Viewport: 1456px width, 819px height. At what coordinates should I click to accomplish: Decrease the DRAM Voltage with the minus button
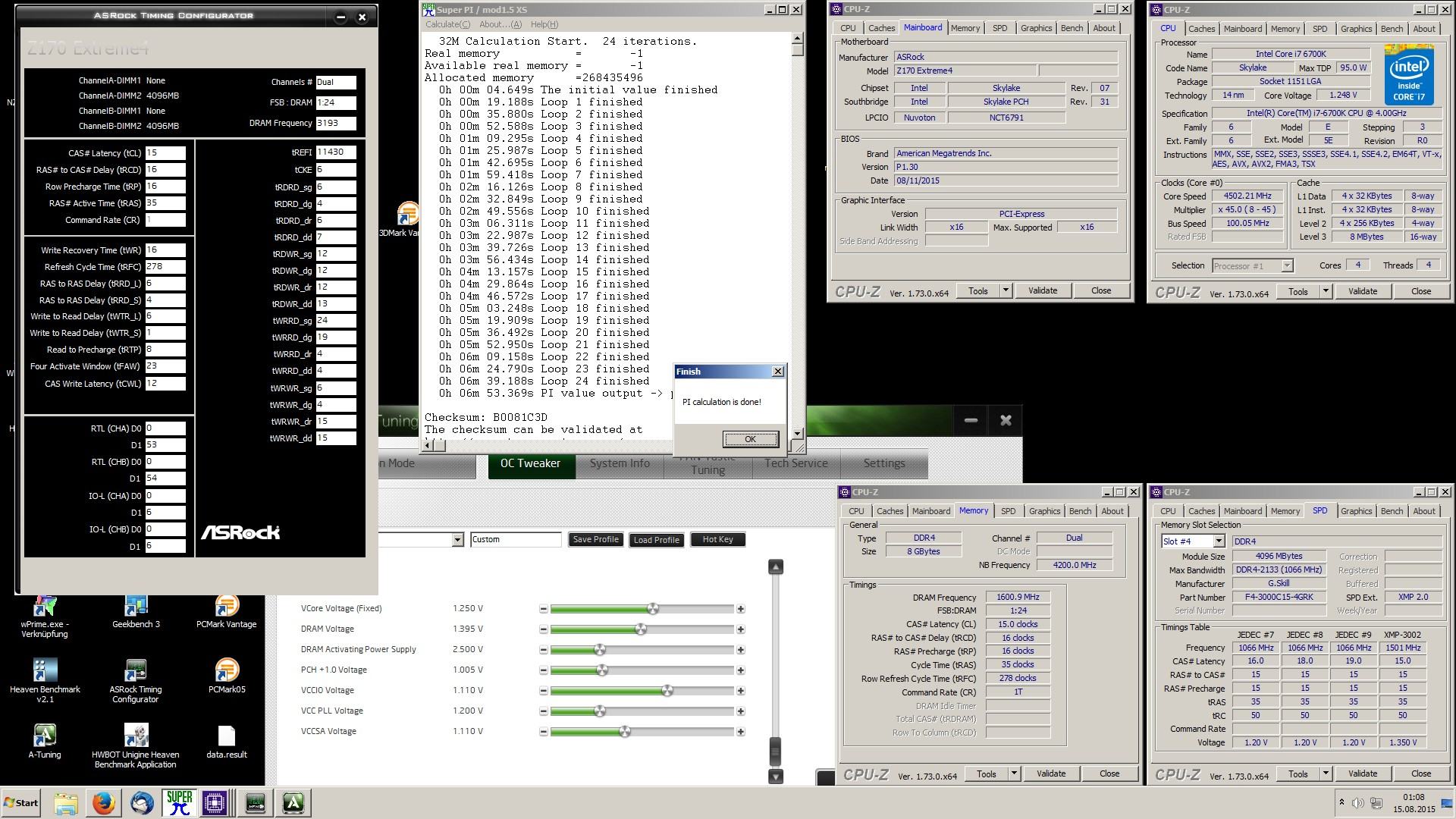544,629
